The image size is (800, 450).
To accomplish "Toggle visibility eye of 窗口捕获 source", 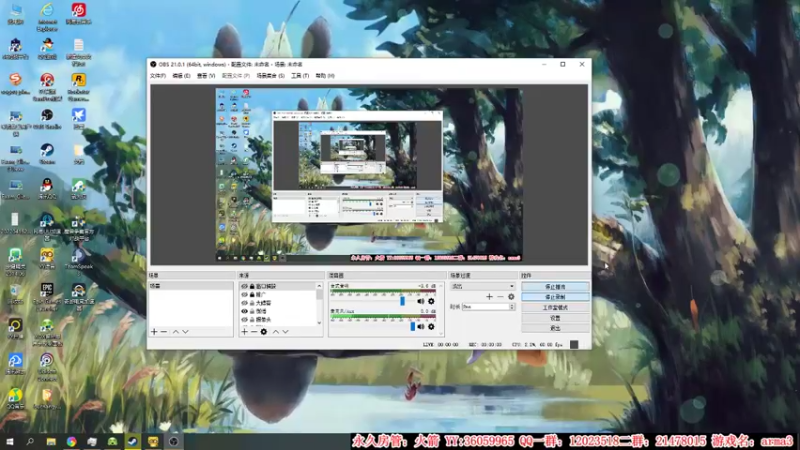I will coord(244,287).
